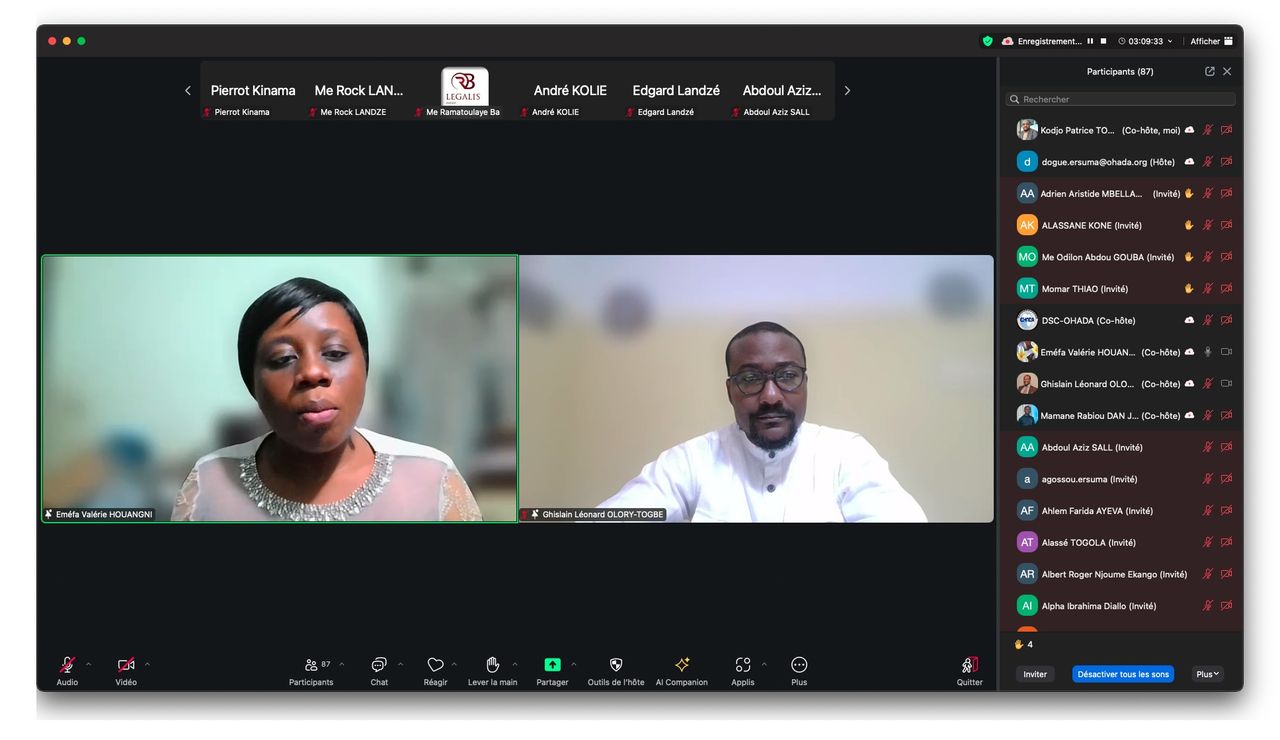Click Kodjo Patrice's muted microphone icon
The height and width of the screenshot is (740, 1280).
pos(1208,130)
